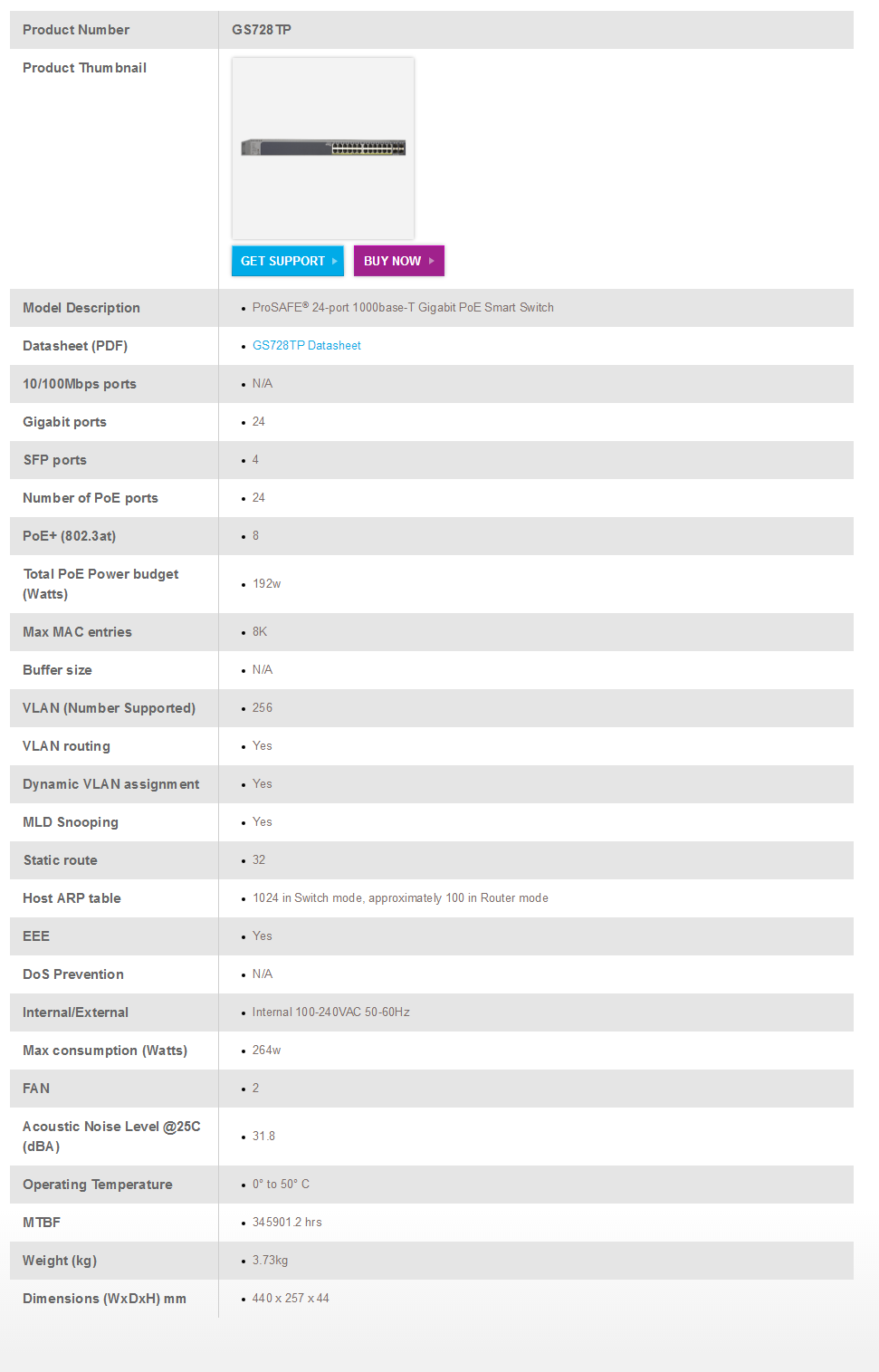The height and width of the screenshot is (1372, 879).
Task: Click the arrow icon on GET SUPPORT
Action: click(335, 261)
